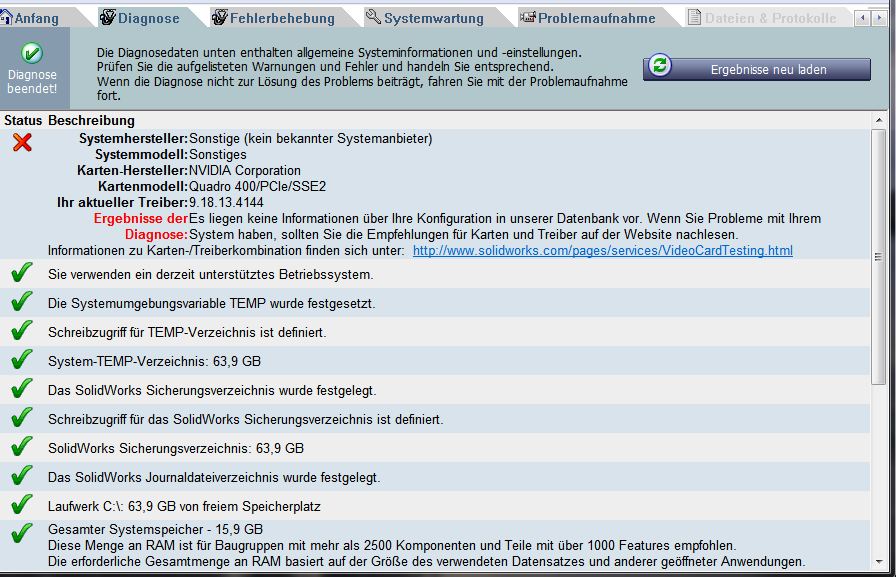This screenshot has height=577, width=896.
Task: Click the vertical scrollbar thumb
Action: point(878,257)
